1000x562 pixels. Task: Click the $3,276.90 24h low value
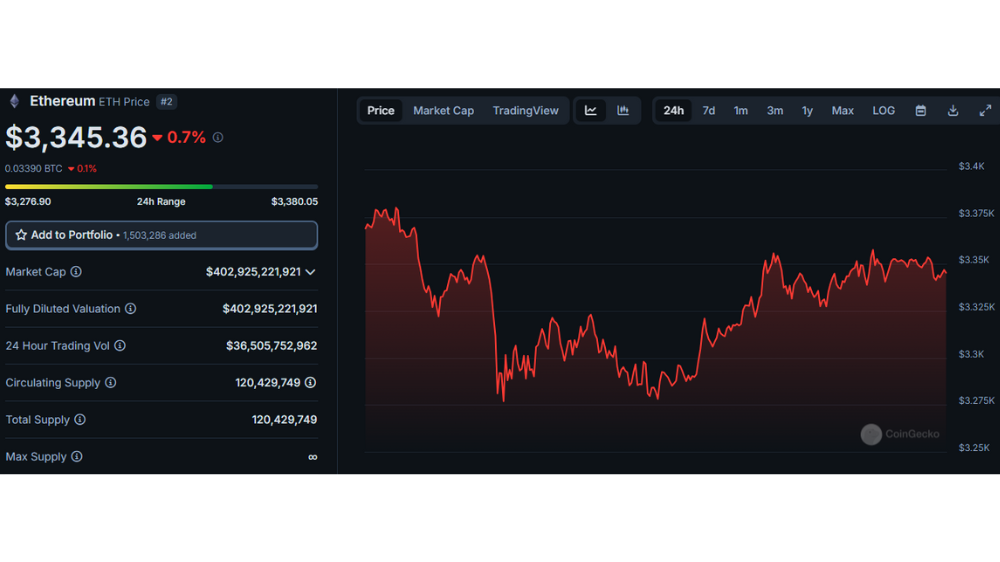pos(28,202)
